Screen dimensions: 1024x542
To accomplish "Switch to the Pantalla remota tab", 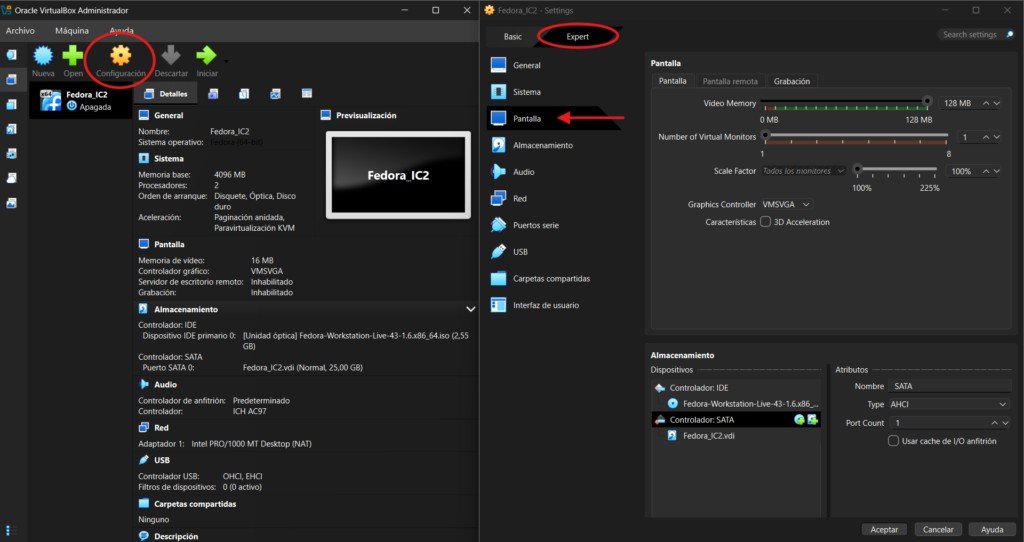I will [730, 82].
